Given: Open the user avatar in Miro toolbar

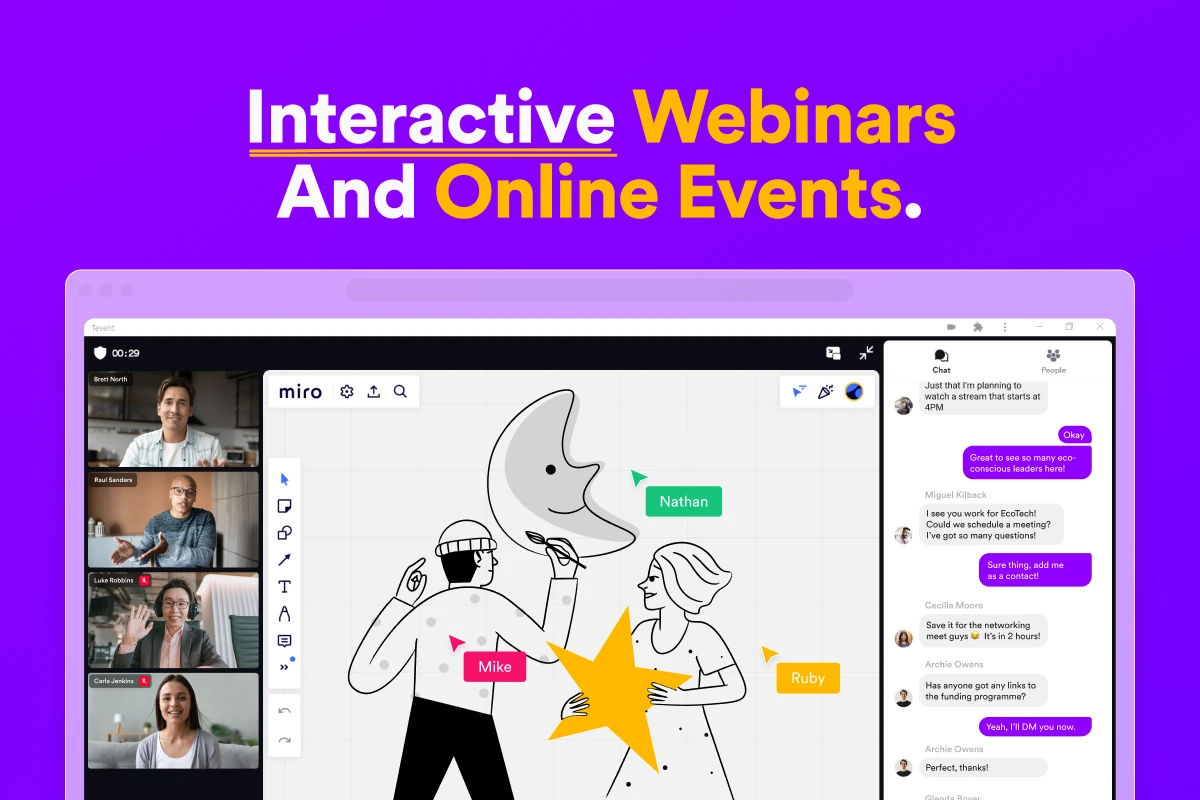Looking at the screenshot, I should [x=854, y=392].
